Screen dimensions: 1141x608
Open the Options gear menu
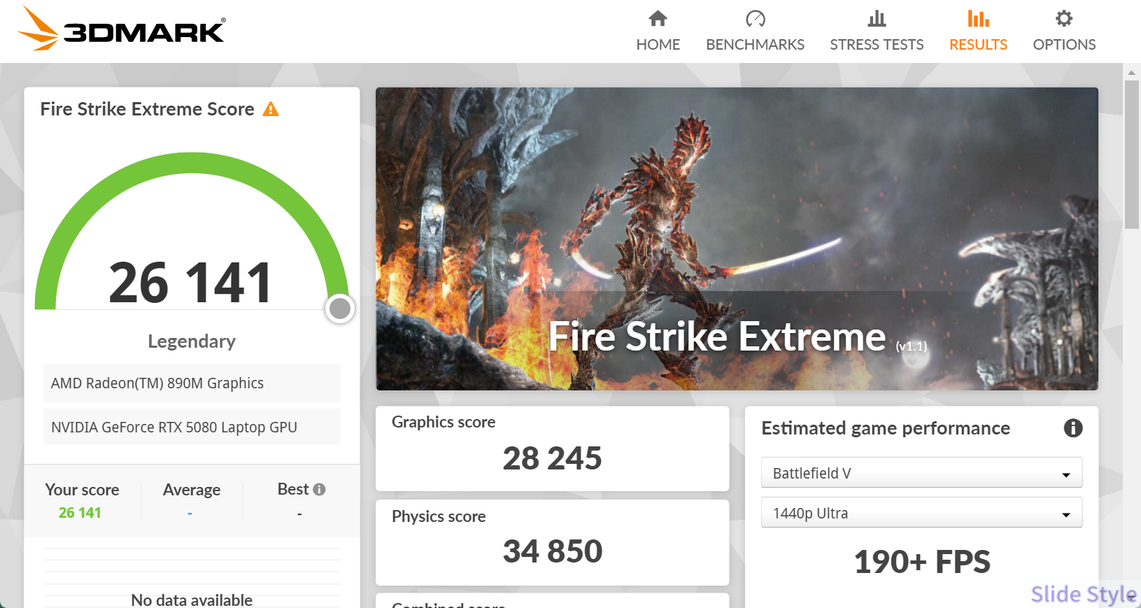click(1064, 31)
